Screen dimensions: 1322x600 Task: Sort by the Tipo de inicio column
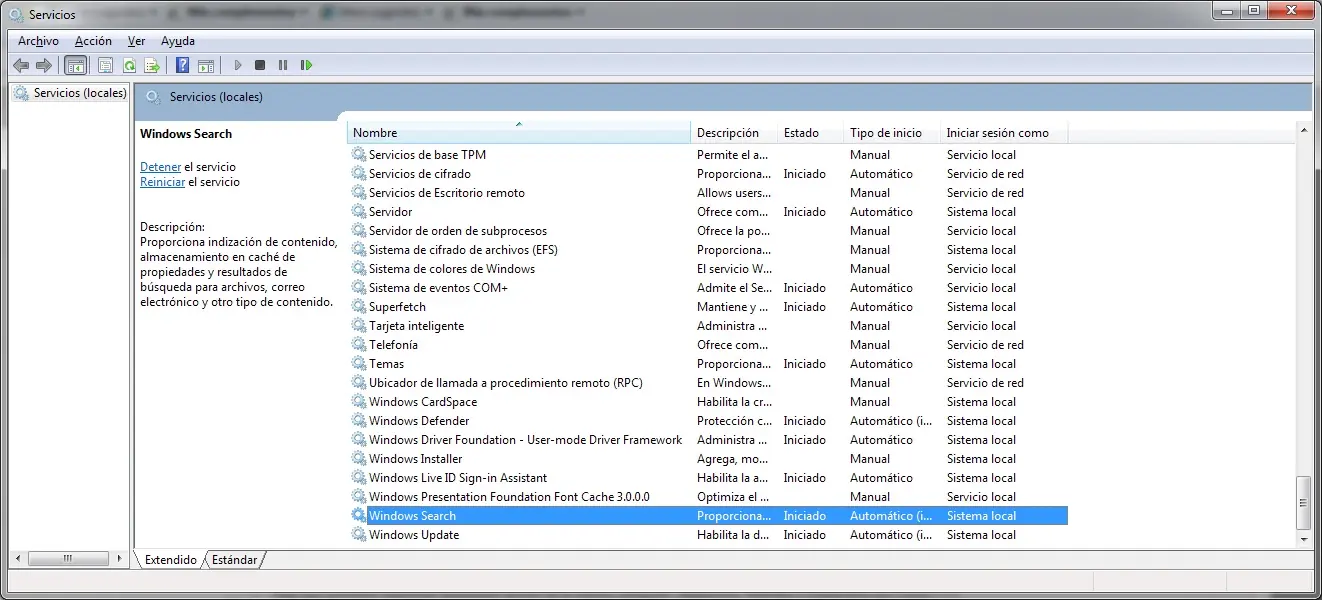click(885, 133)
